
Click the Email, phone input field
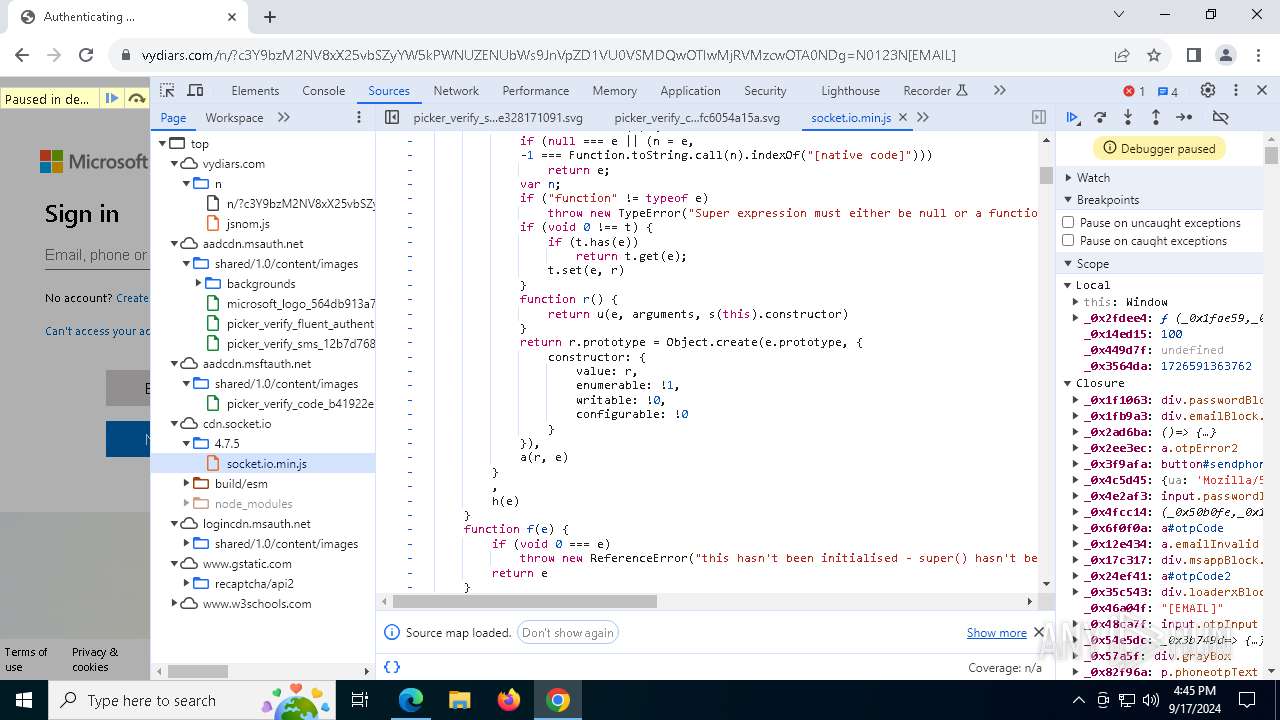[97, 255]
